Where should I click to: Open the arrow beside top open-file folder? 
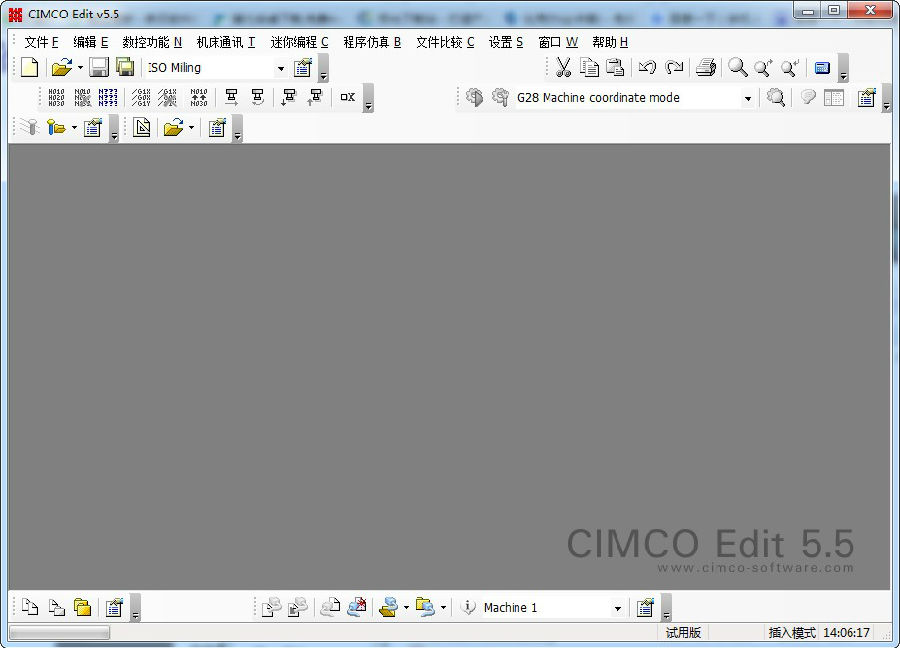coord(80,68)
